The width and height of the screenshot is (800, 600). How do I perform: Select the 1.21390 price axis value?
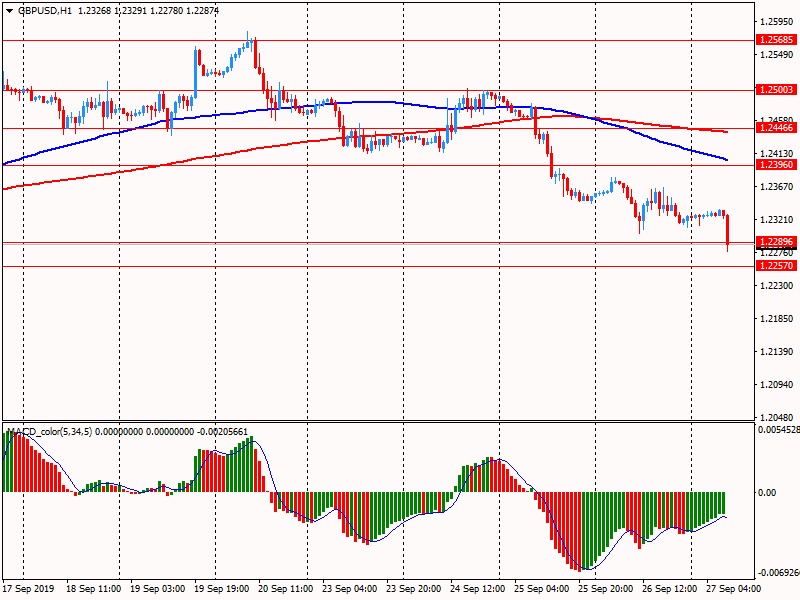[x=777, y=352]
